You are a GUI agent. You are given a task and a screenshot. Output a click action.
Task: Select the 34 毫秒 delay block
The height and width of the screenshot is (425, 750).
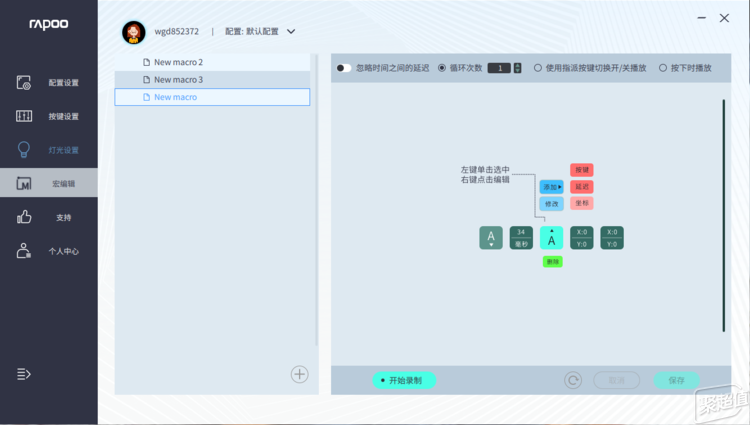521,238
